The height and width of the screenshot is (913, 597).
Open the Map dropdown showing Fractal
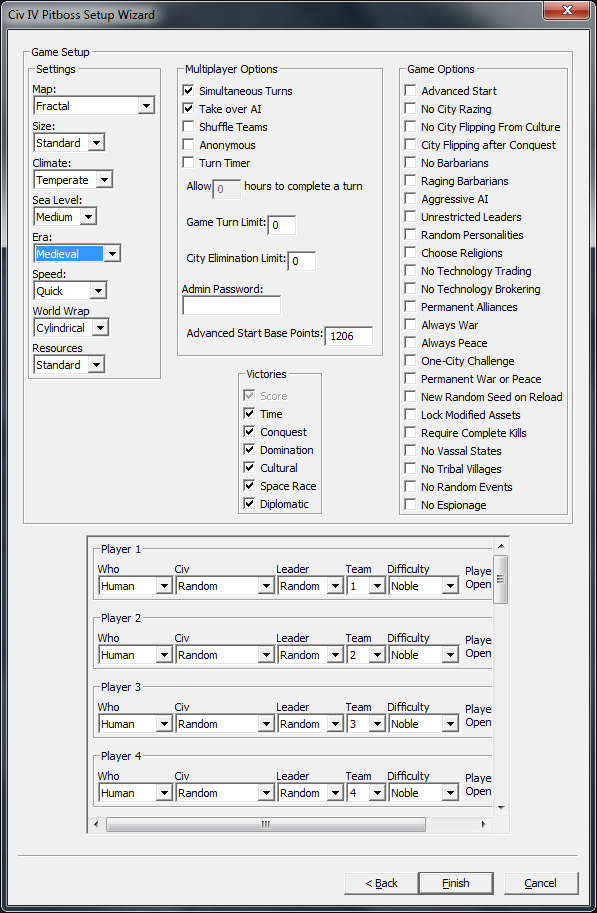pyautogui.click(x=94, y=106)
